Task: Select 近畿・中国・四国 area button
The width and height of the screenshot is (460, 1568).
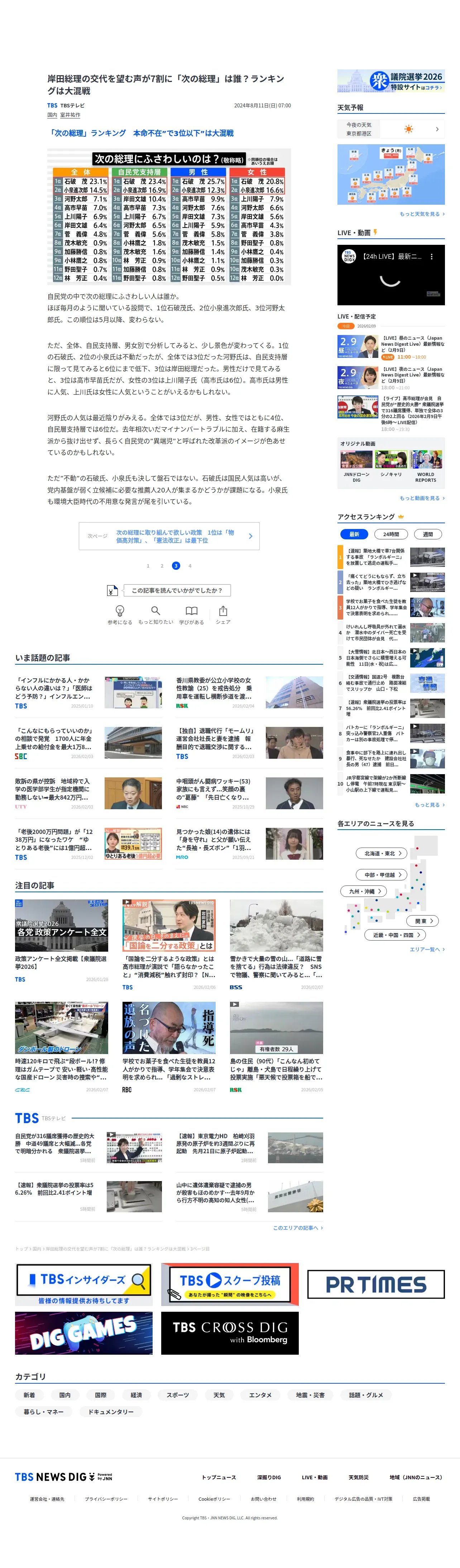Action: tap(396, 935)
